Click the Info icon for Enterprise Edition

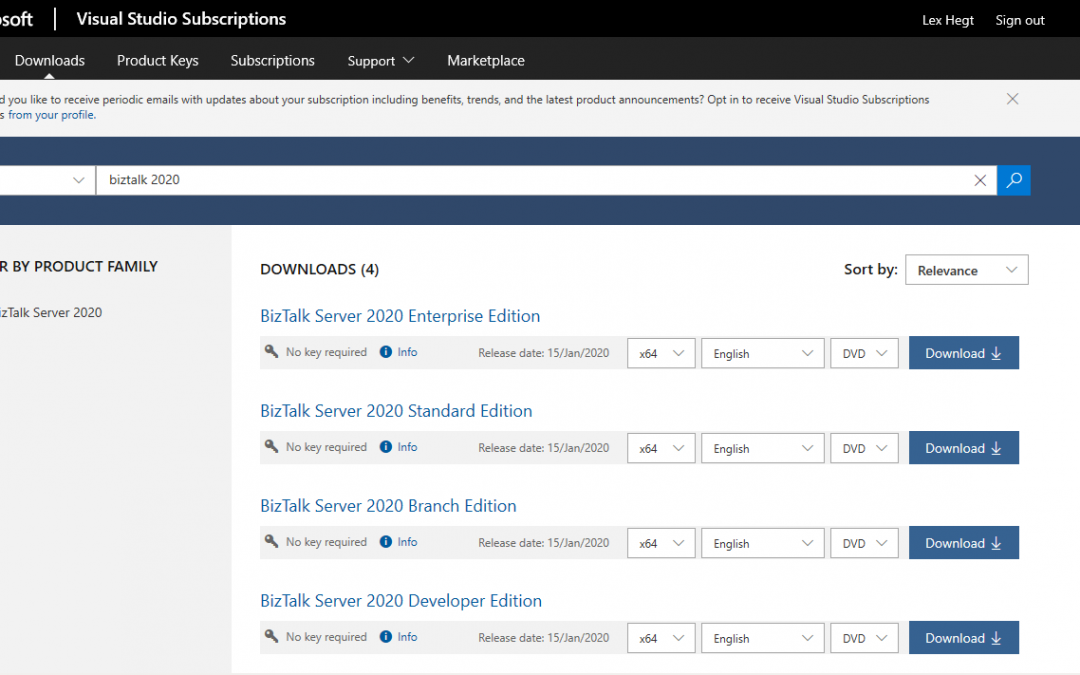[386, 352]
